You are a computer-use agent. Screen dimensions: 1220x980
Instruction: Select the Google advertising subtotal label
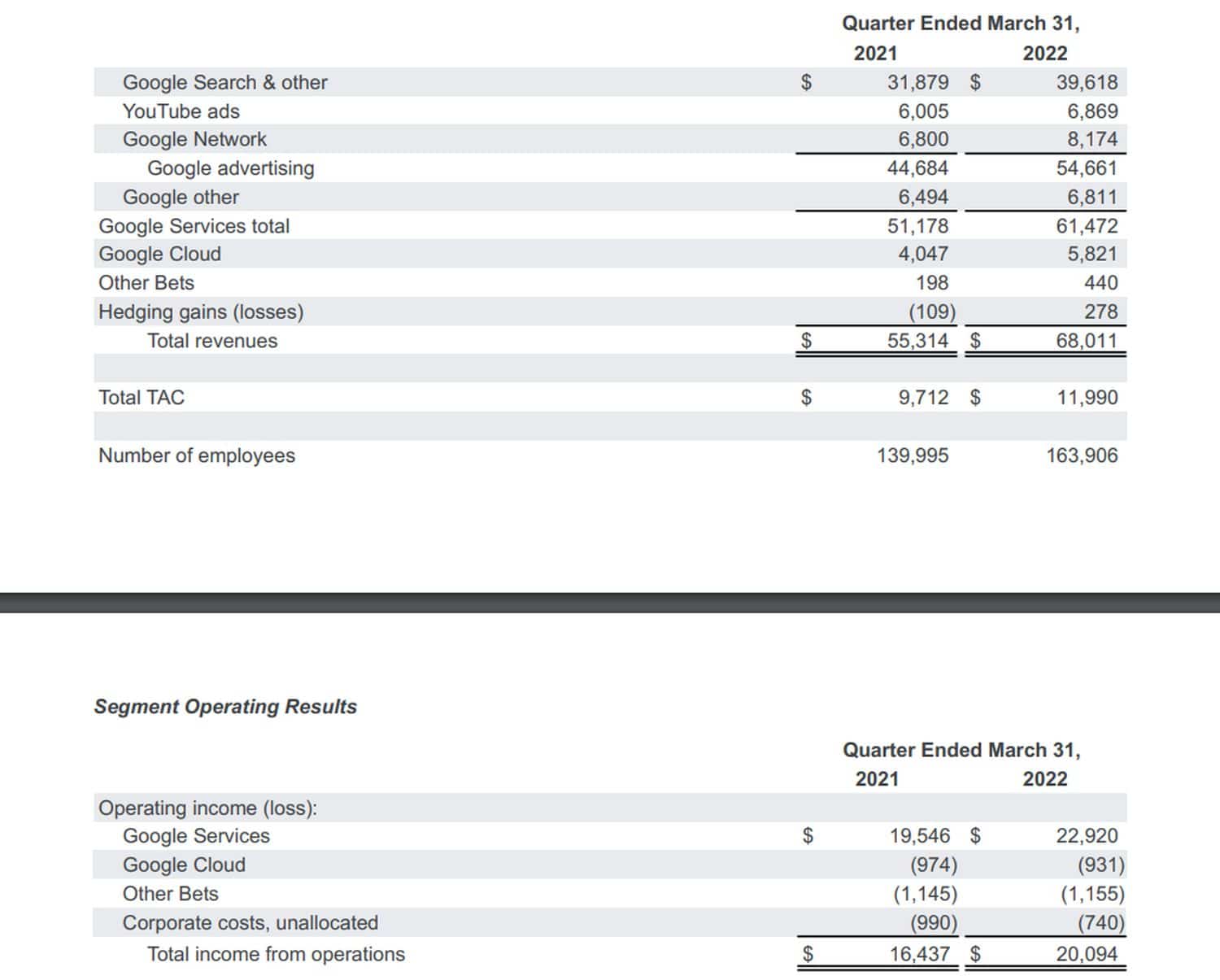[230, 168]
